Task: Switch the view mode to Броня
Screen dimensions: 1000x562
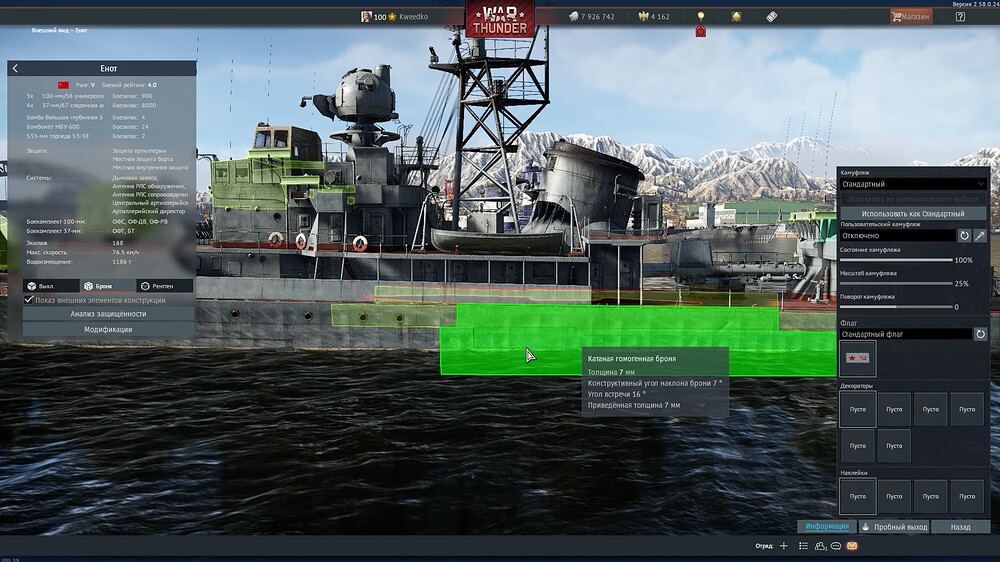Action: pyautogui.click(x=108, y=286)
